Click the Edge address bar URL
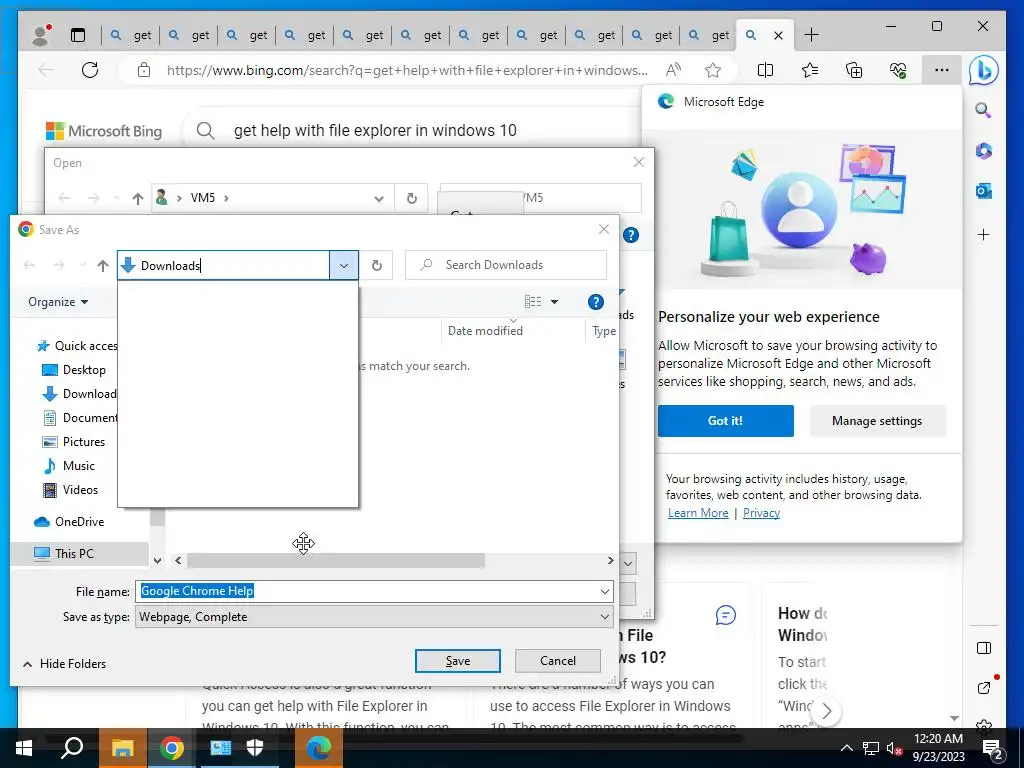The image size is (1024, 768). [407, 70]
